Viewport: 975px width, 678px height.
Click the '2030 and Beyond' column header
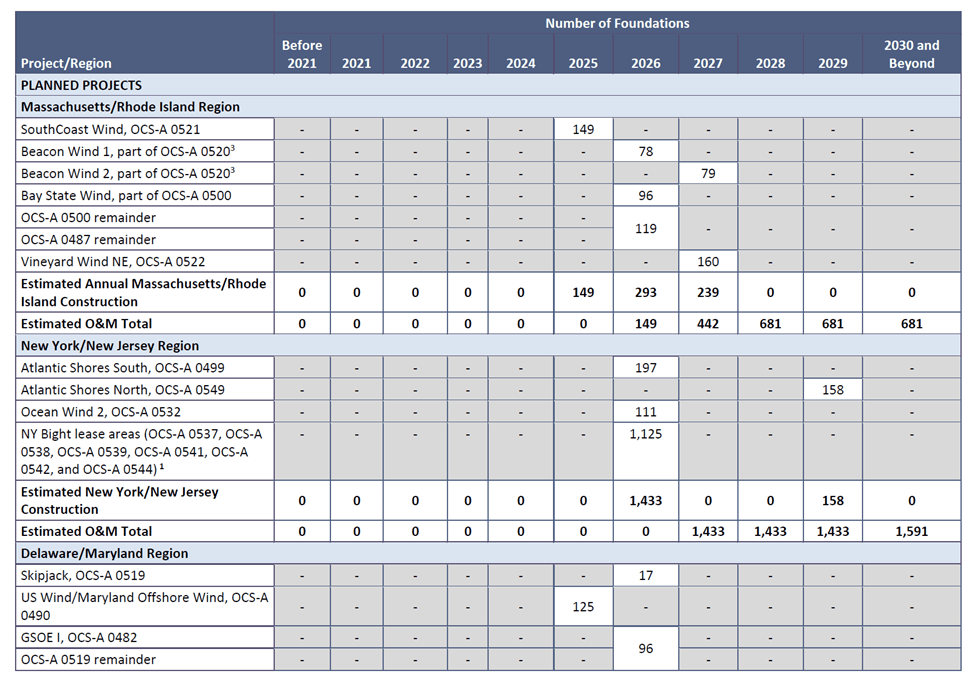(x=911, y=54)
